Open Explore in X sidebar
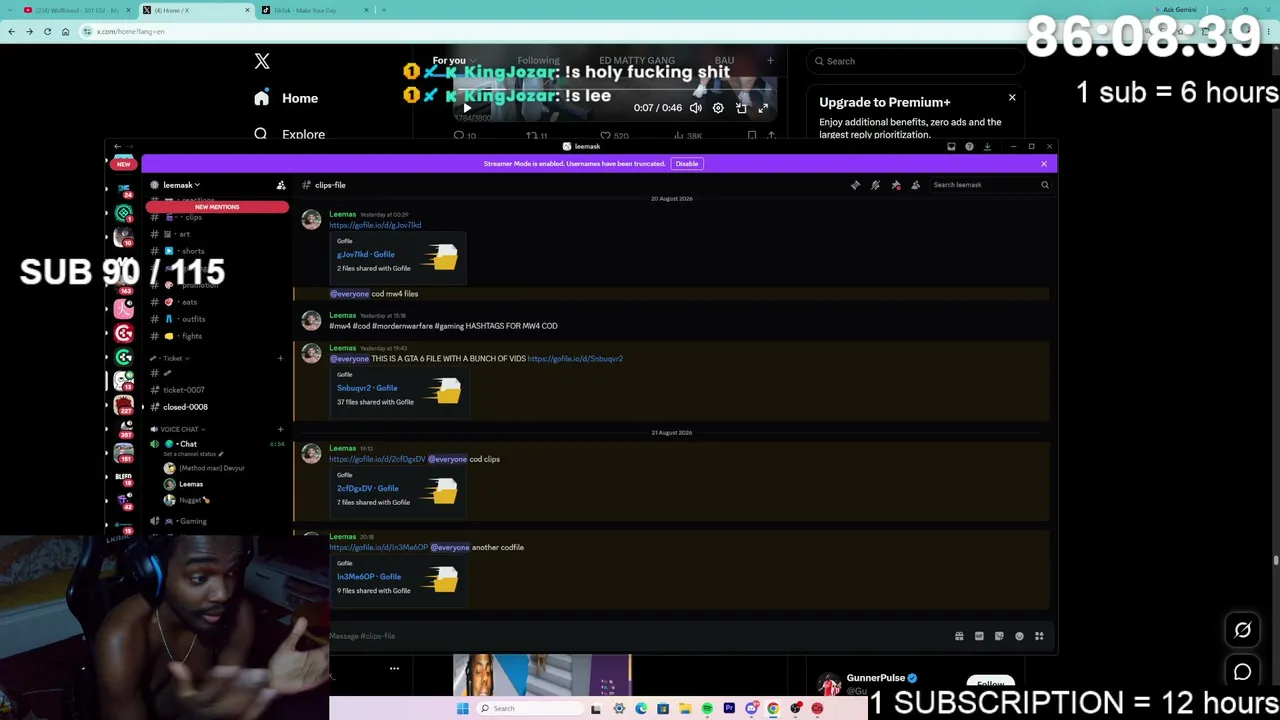Screen dimensions: 1280x720 point(289,134)
